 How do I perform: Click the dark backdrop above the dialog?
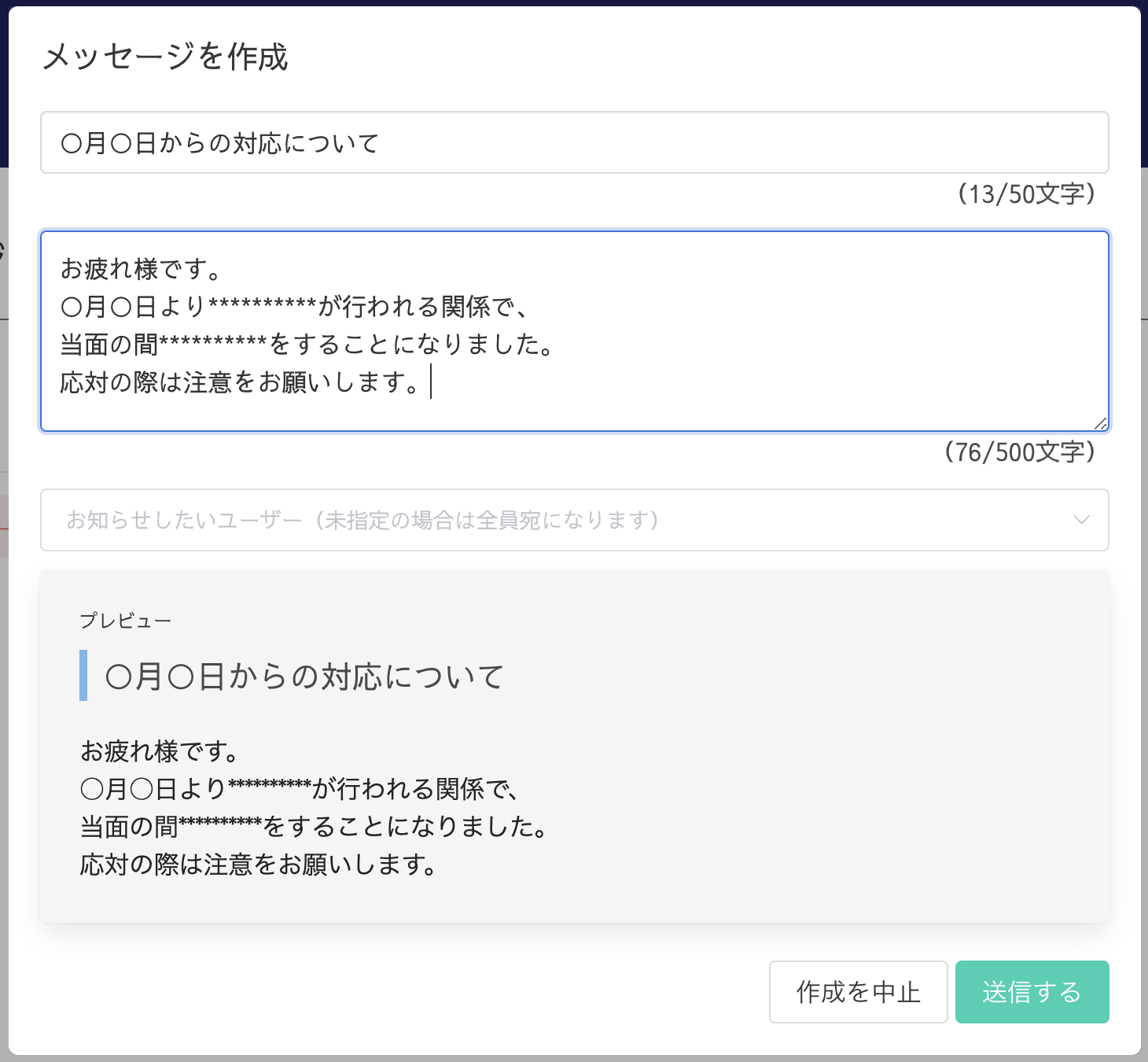click(574, 2)
